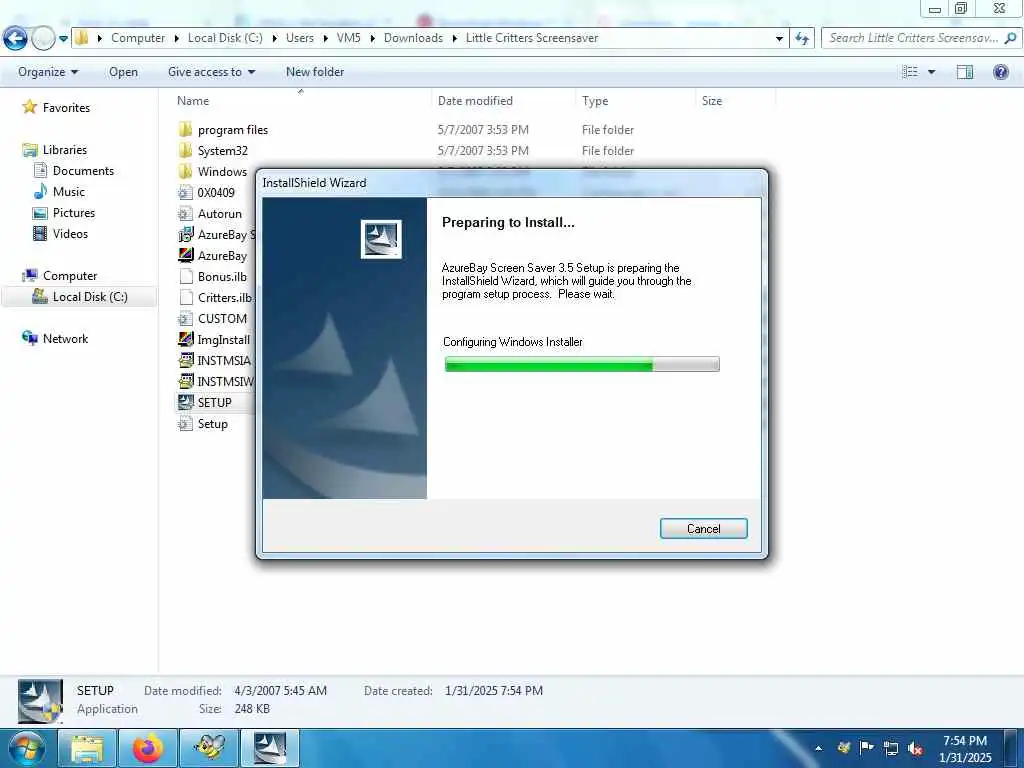The image size is (1024, 768).
Task: Open the Music library
Action: click(x=69, y=191)
